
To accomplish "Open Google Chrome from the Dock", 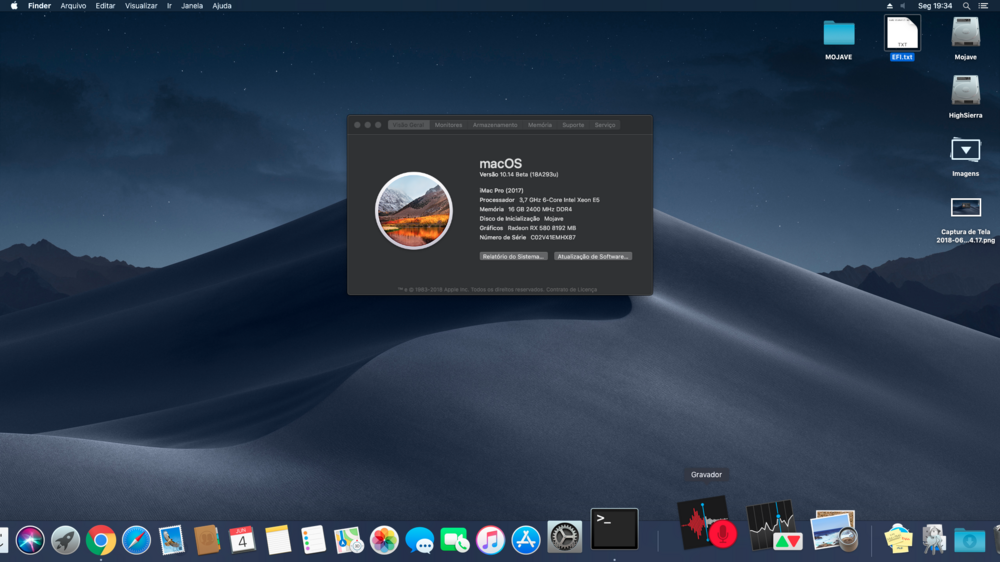I will (100, 541).
